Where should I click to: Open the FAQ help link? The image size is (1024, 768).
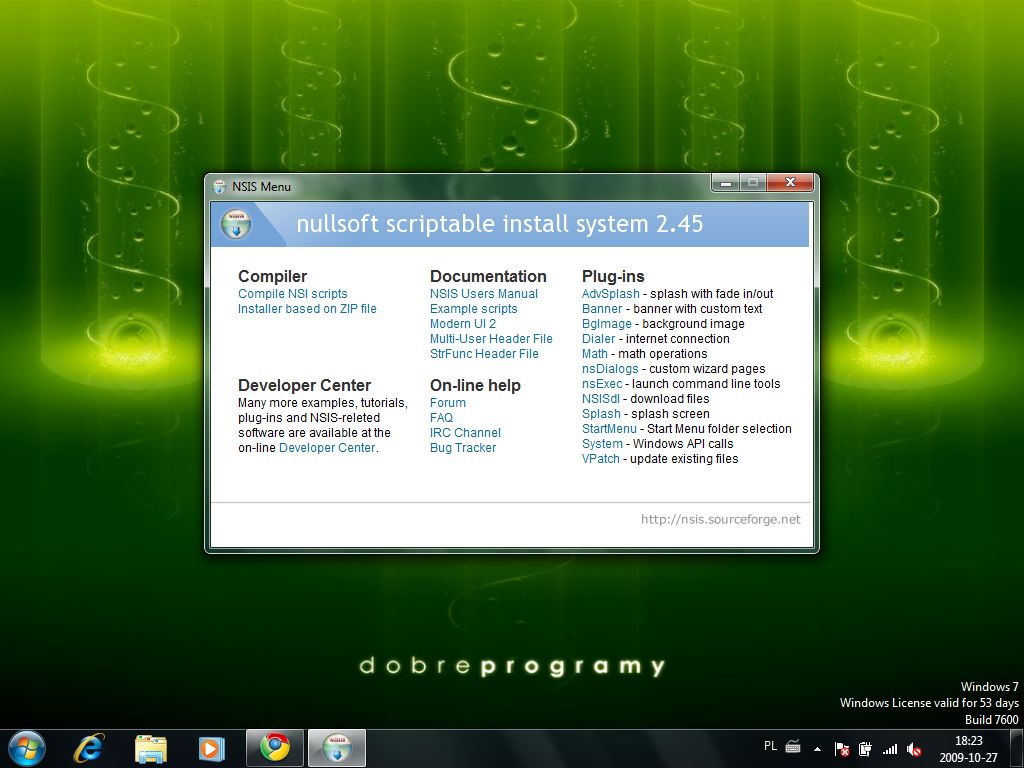point(441,418)
